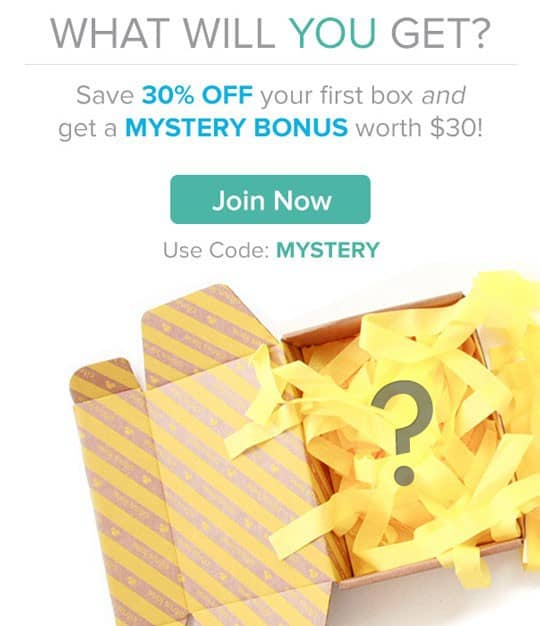The width and height of the screenshot is (540, 626).
Task: Click "your first box" text
Action: [x=336, y=96]
